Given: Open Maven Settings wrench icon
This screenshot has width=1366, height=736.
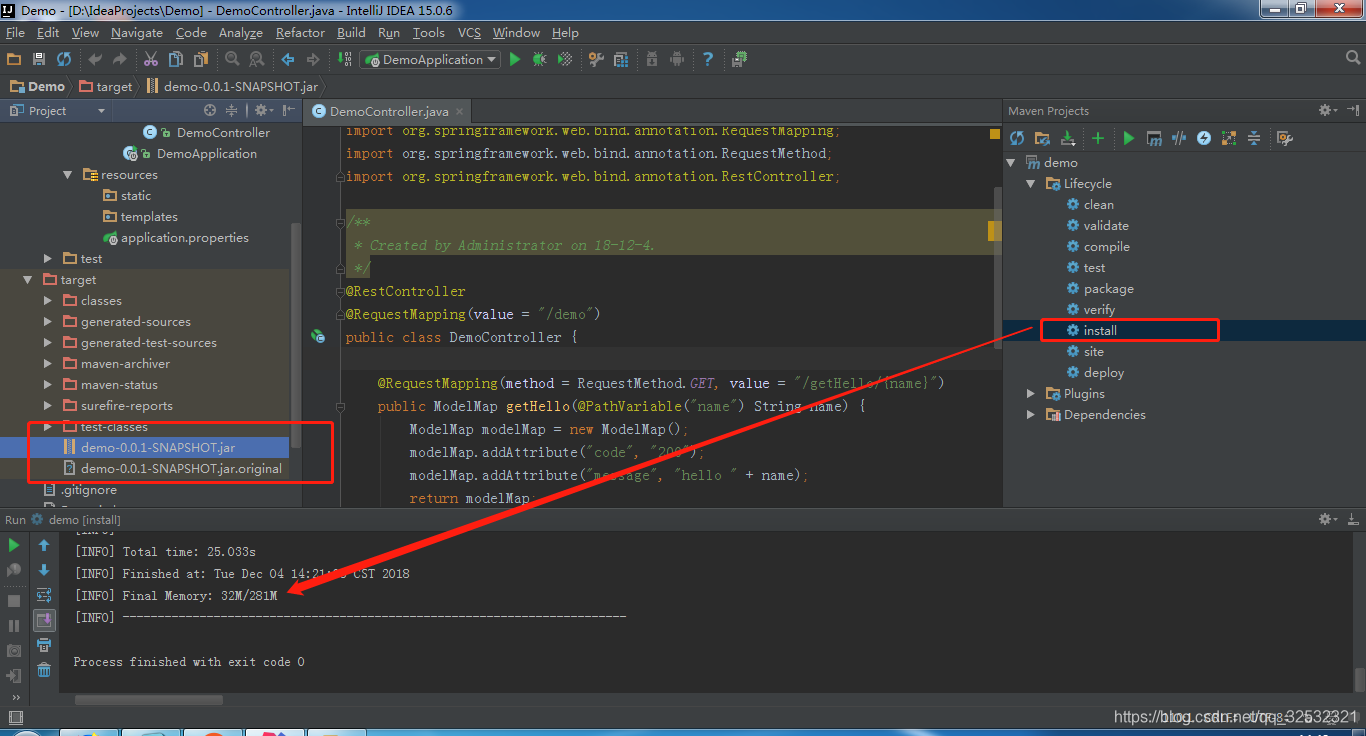Looking at the screenshot, I should (1285, 138).
